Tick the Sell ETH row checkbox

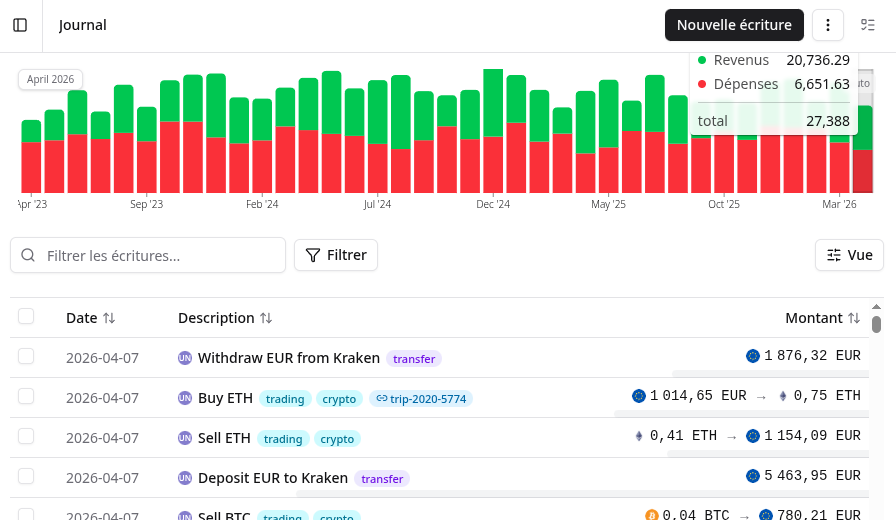[x=26, y=437]
